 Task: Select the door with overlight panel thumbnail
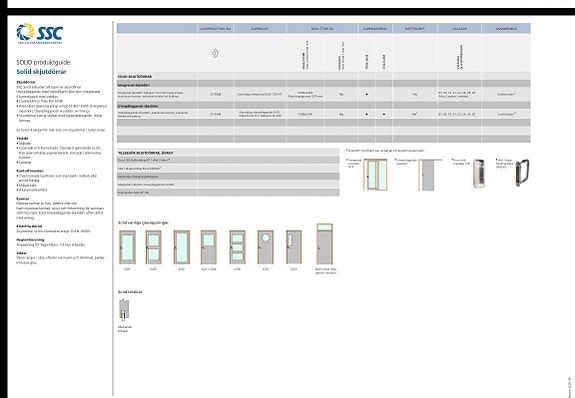[x=325, y=244]
